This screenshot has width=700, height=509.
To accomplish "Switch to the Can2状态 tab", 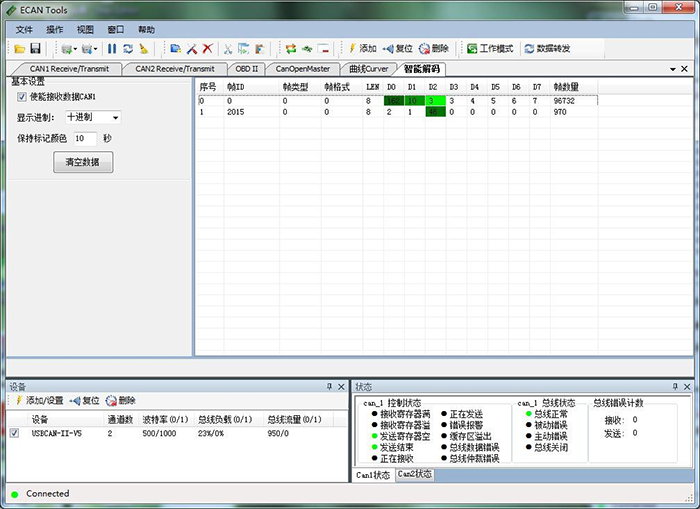I will (x=415, y=474).
